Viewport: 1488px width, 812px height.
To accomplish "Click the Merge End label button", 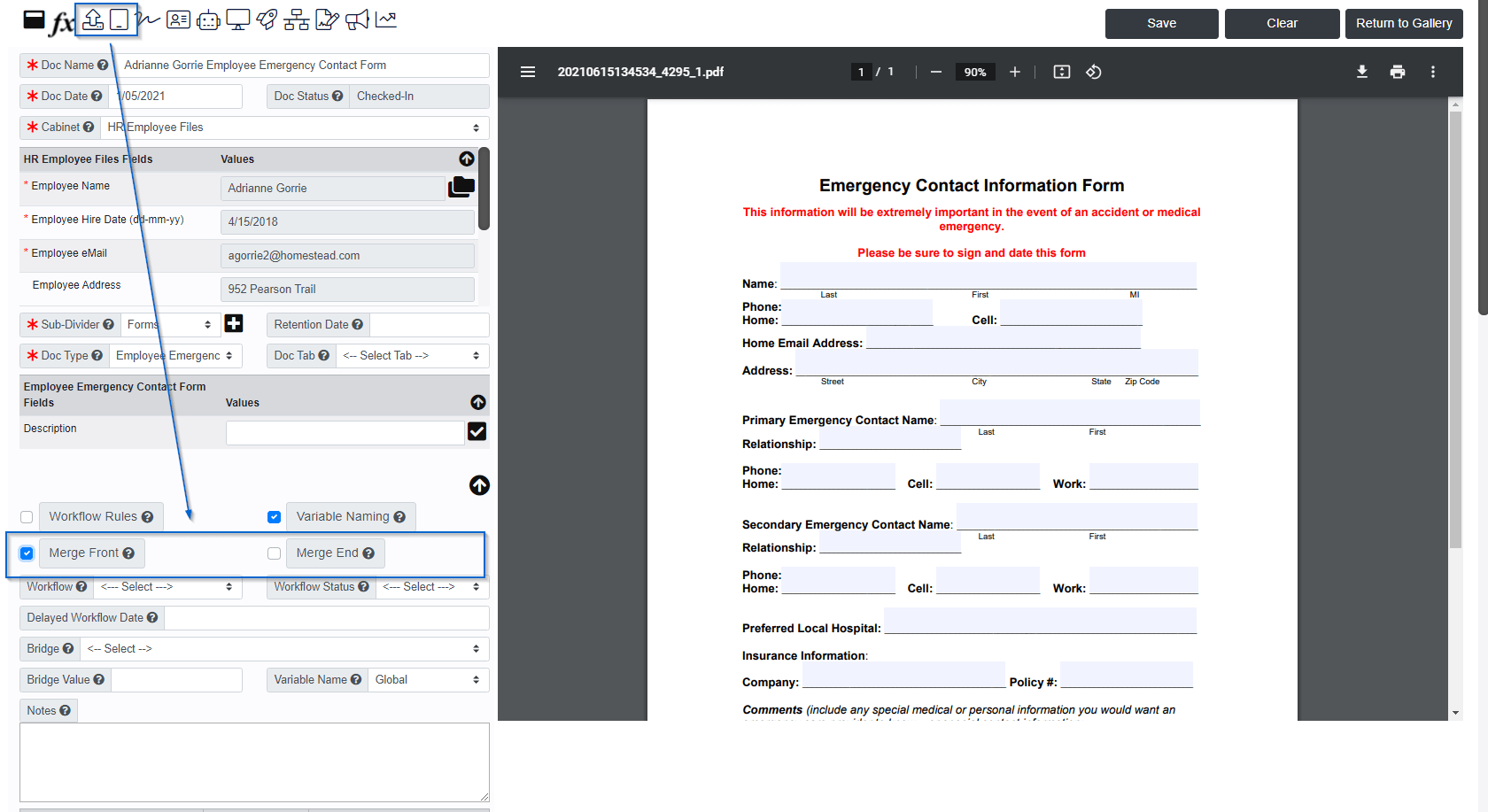I will point(336,553).
